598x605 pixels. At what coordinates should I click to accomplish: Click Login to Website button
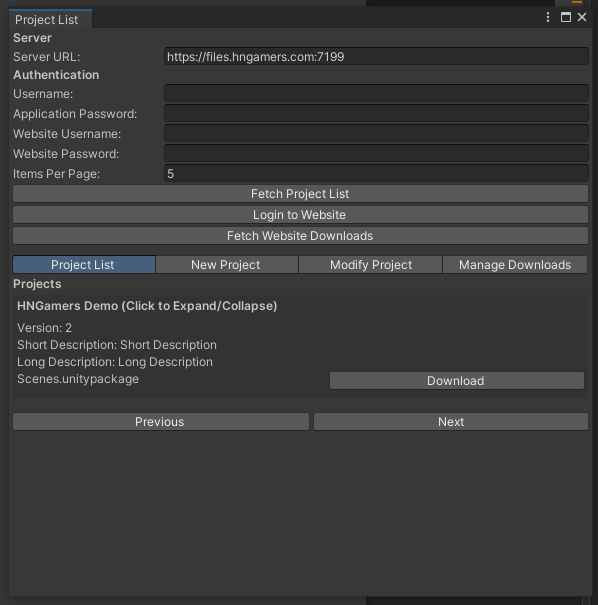[300, 215]
